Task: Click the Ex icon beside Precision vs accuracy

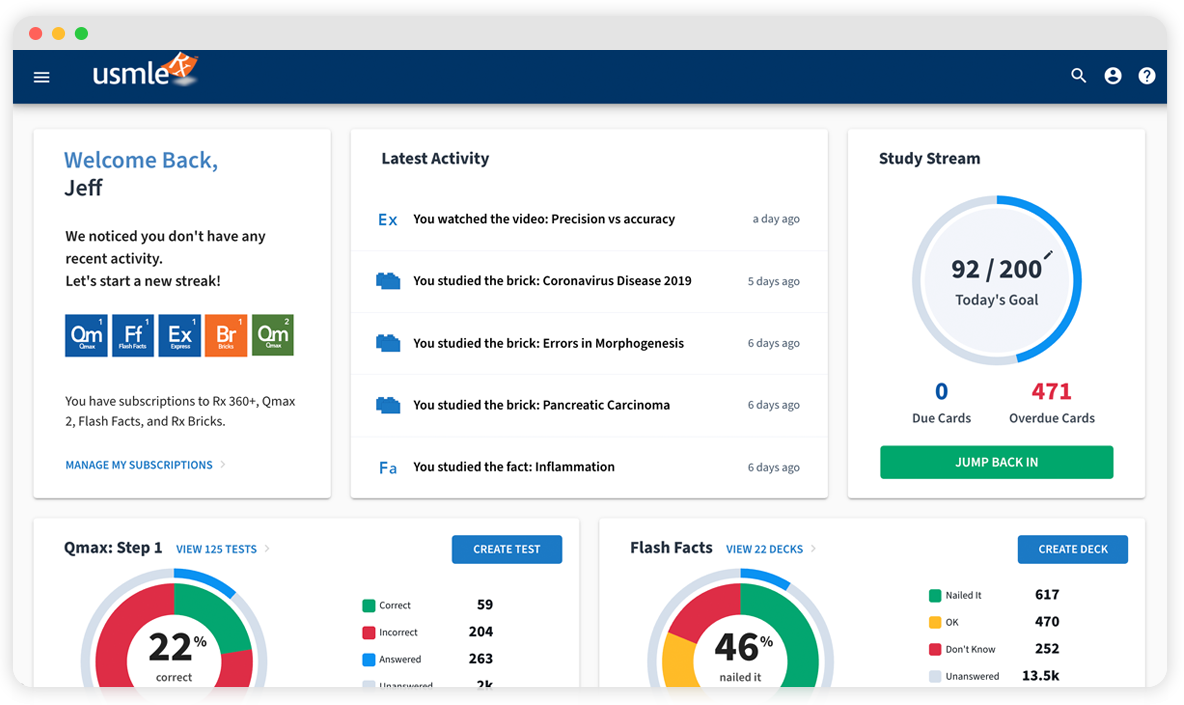Action: click(x=387, y=220)
